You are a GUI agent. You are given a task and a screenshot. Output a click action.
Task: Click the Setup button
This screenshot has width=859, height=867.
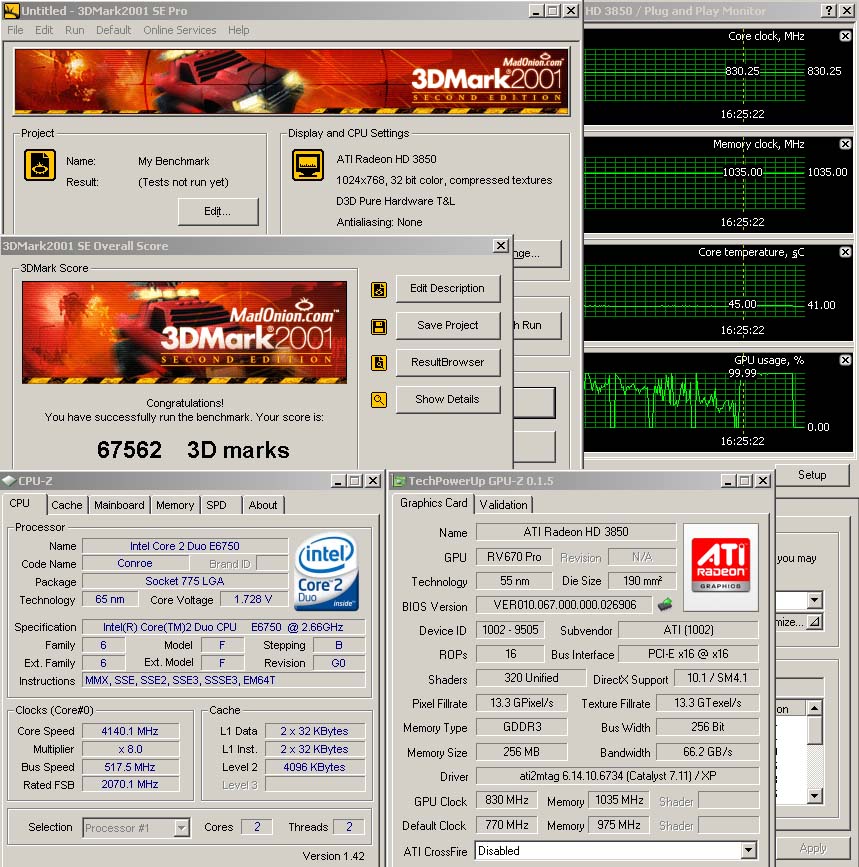coord(811,475)
